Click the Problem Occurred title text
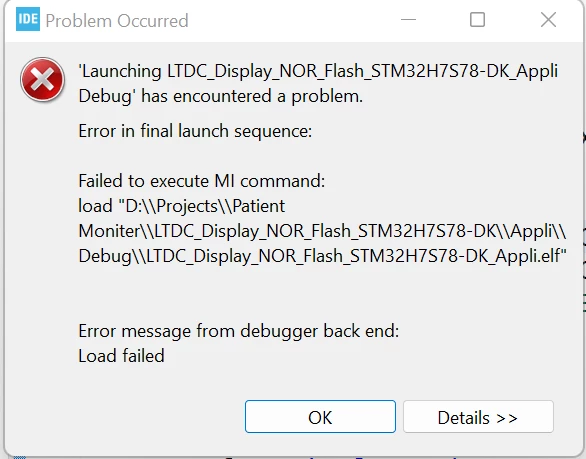586x459 pixels. (x=117, y=21)
